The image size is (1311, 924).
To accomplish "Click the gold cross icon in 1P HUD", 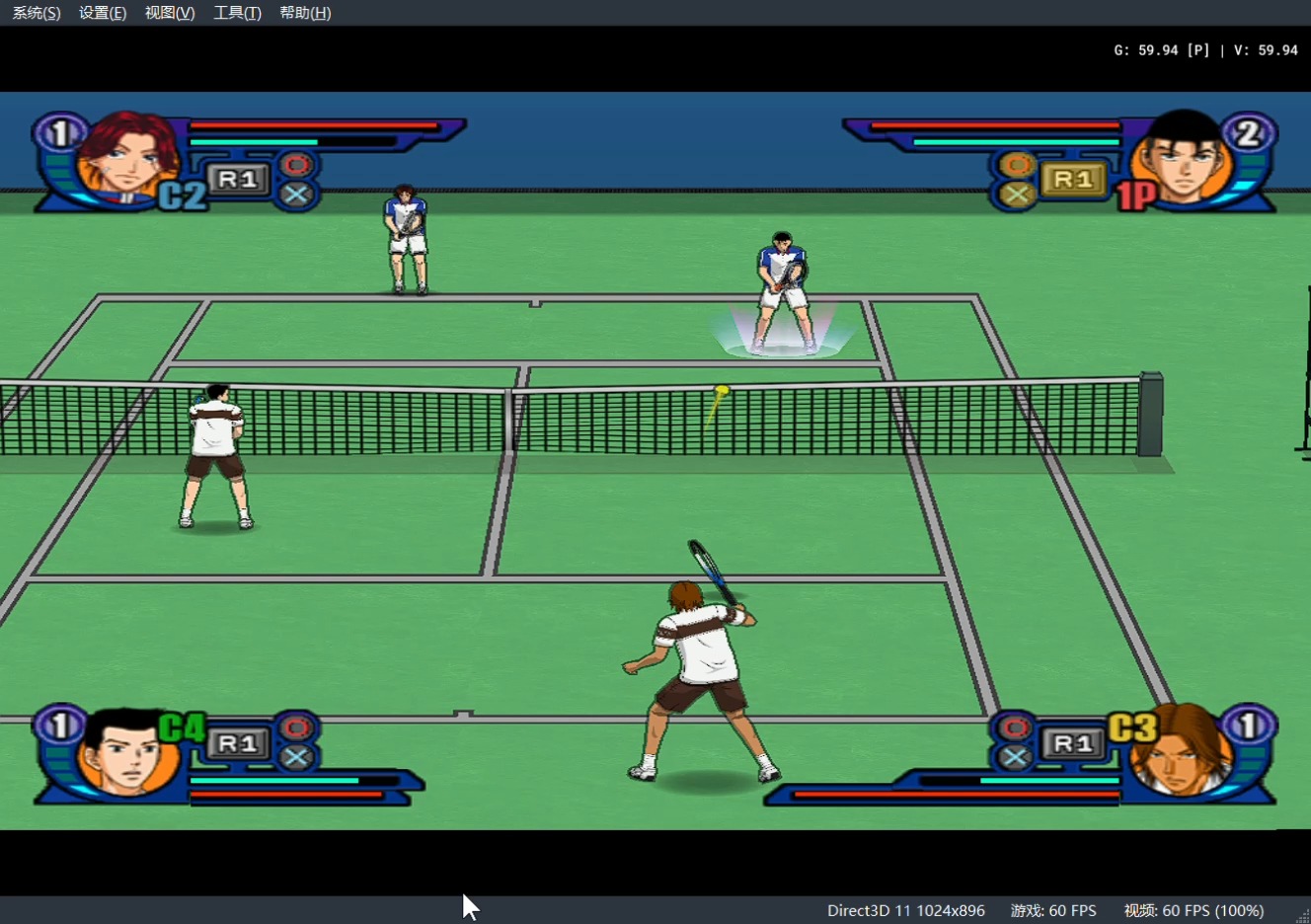I will click(x=1017, y=194).
